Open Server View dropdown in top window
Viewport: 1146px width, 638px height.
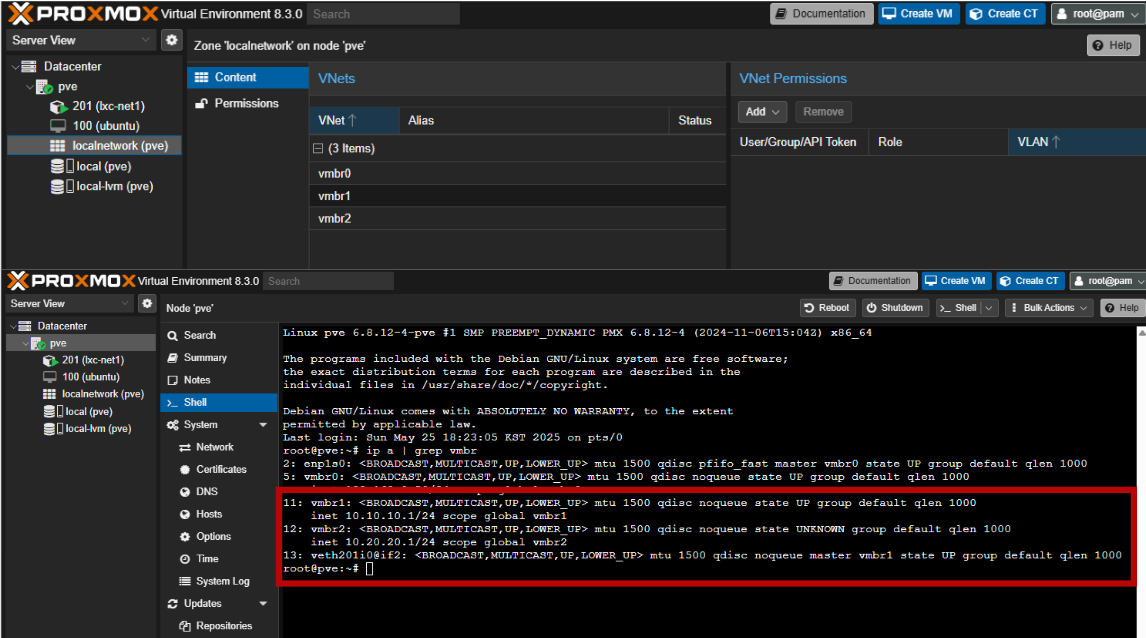tap(81, 40)
